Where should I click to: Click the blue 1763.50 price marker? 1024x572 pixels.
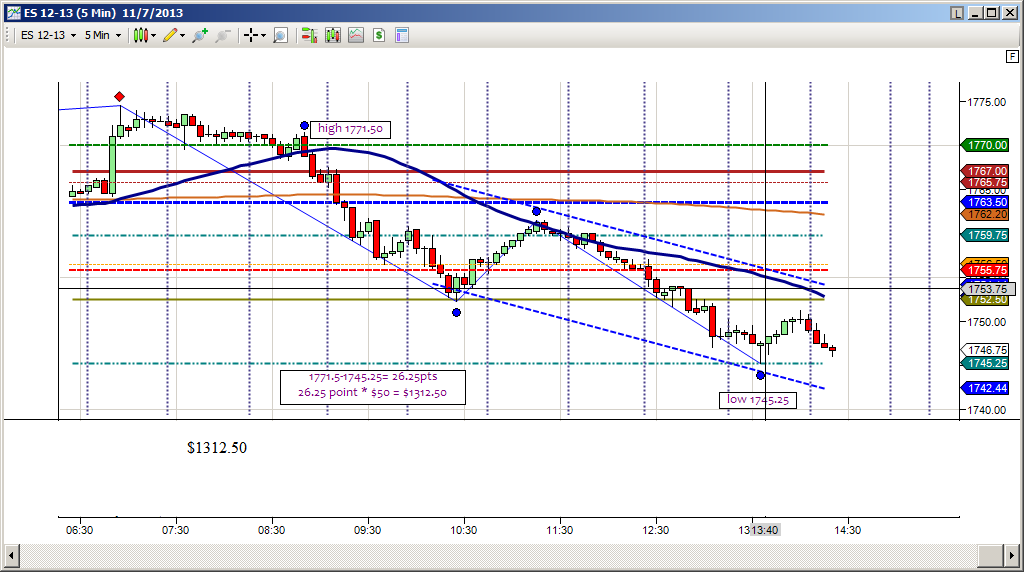pyautogui.click(x=985, y=202)
